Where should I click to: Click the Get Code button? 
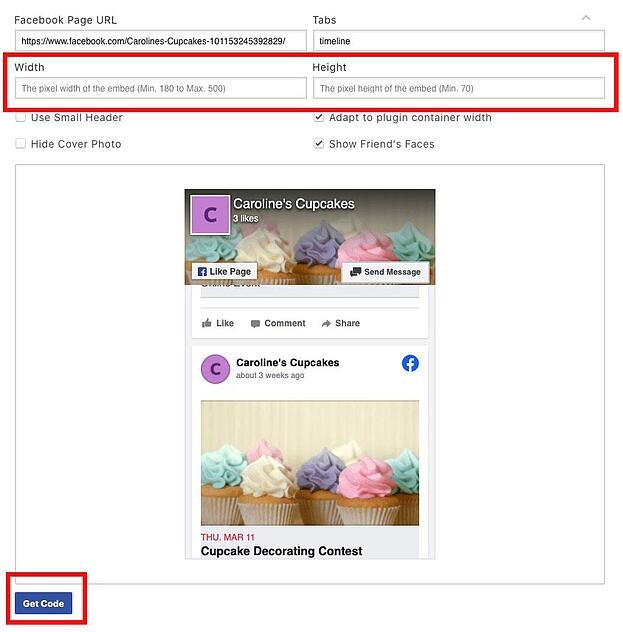coord(44,603)
